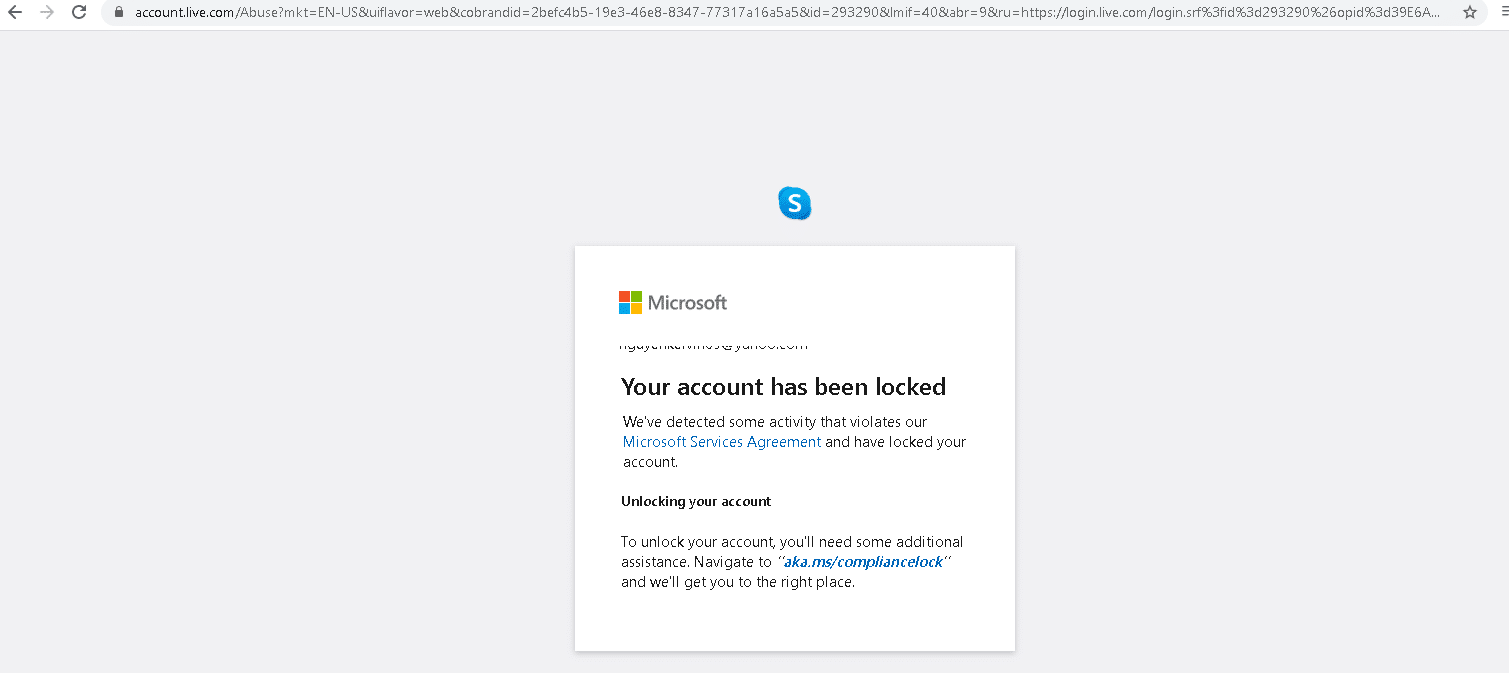The height and width of the screenshot is (673, 1509).
Task: Click the star to save this abuse page
Action: (x=1470, y=14)
